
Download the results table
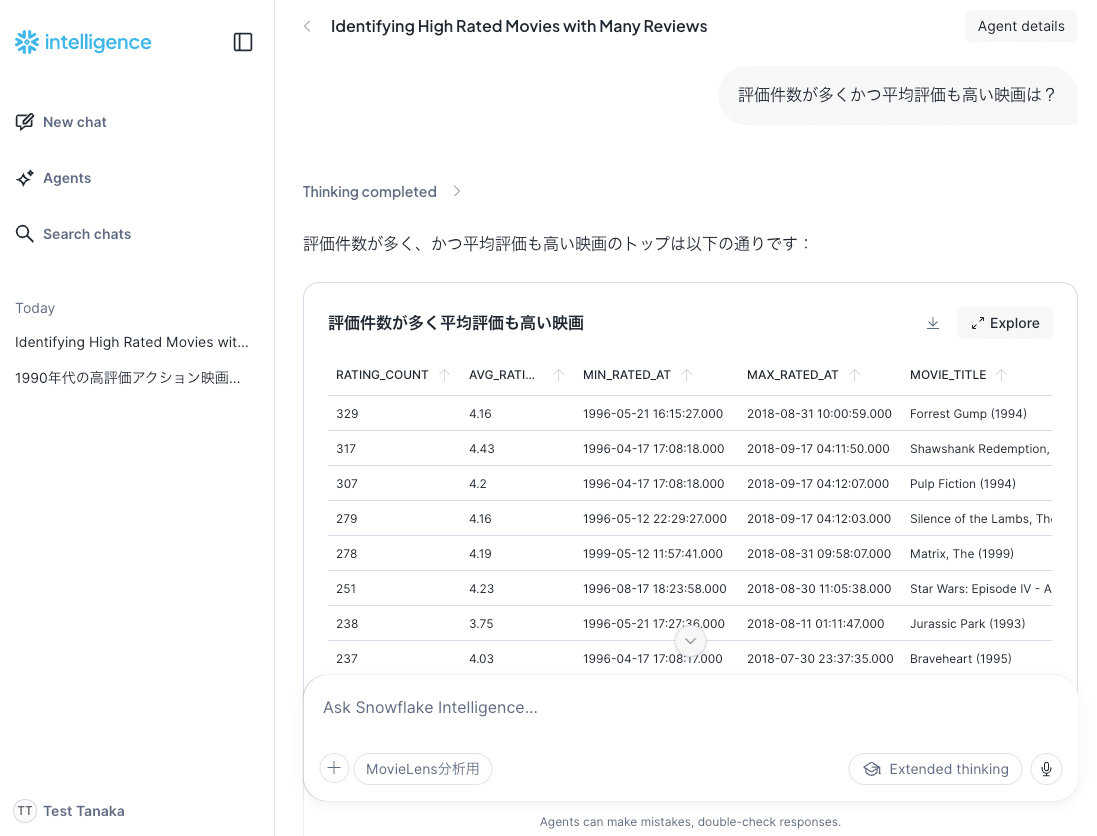pyautogui.click(x=933, y=323)
